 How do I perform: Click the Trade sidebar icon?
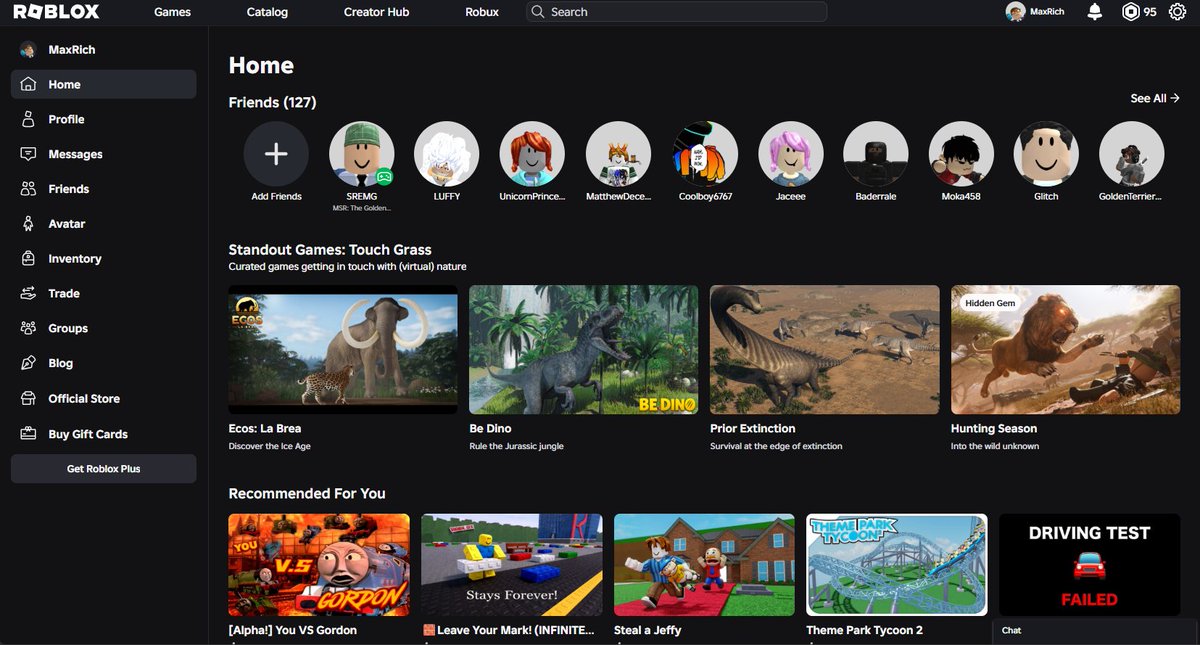coord(28,293)
